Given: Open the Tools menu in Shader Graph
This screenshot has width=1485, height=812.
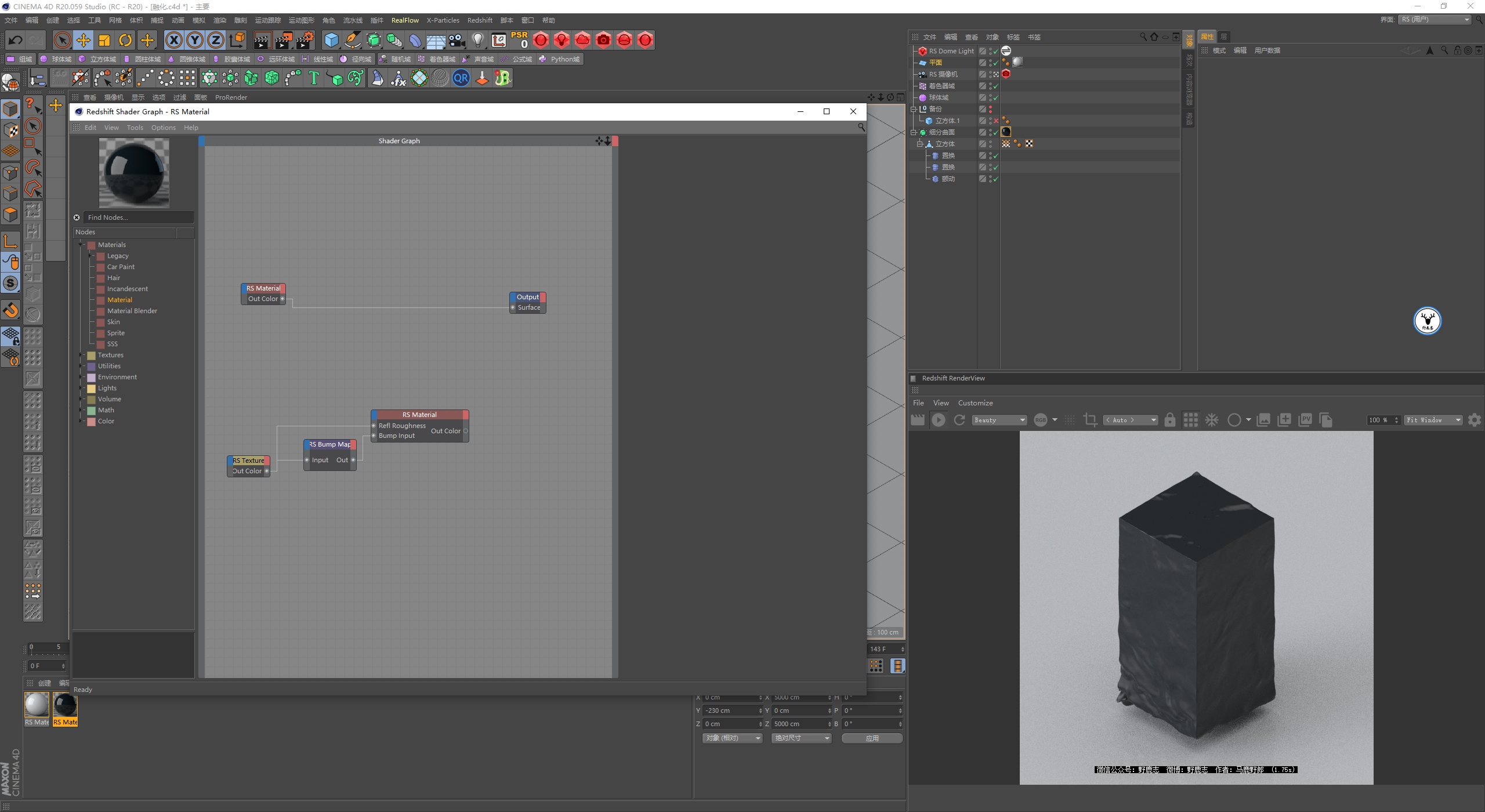Looking at the screenshot, I should coord(135,128).
